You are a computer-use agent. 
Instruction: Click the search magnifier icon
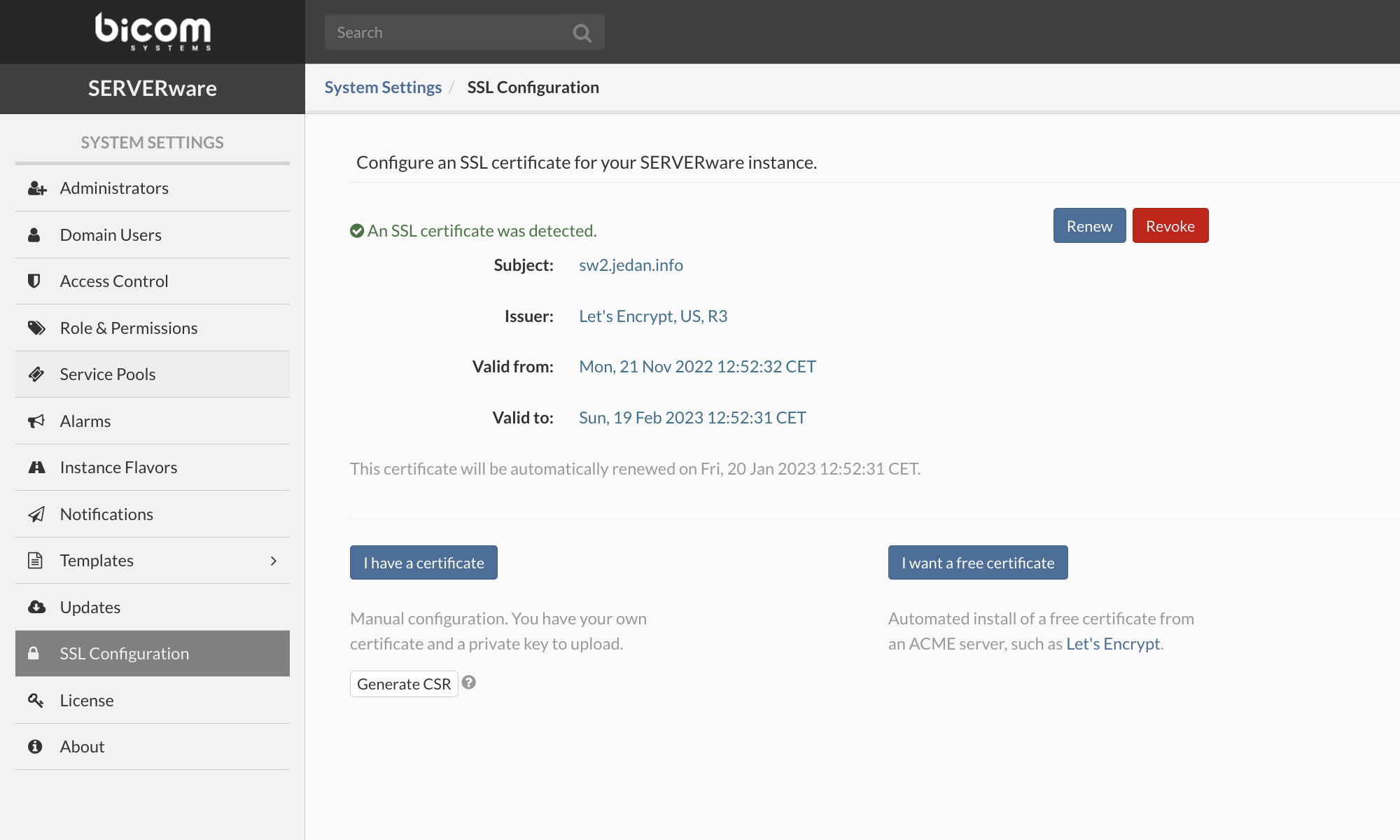coord(582,31)
